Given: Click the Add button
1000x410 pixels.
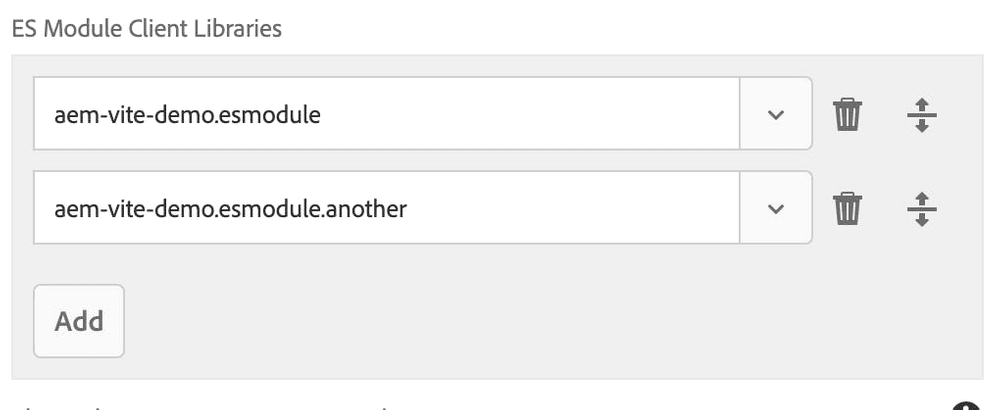Looking at the screenshot, I should [x=79, y=321].
